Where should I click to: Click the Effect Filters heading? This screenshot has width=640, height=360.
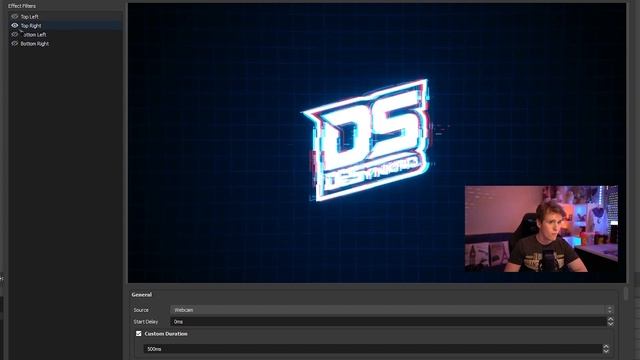(22, 6)
